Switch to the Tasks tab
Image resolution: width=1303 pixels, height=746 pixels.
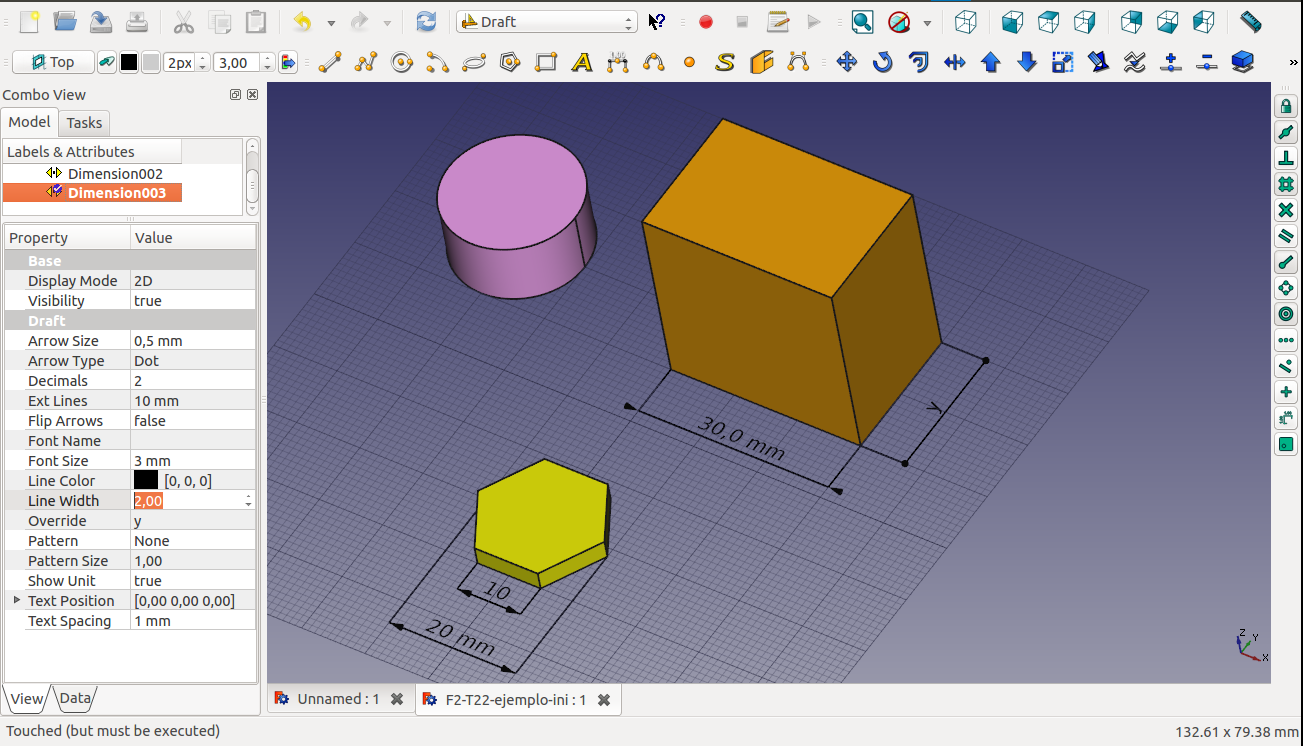[84, 123]
